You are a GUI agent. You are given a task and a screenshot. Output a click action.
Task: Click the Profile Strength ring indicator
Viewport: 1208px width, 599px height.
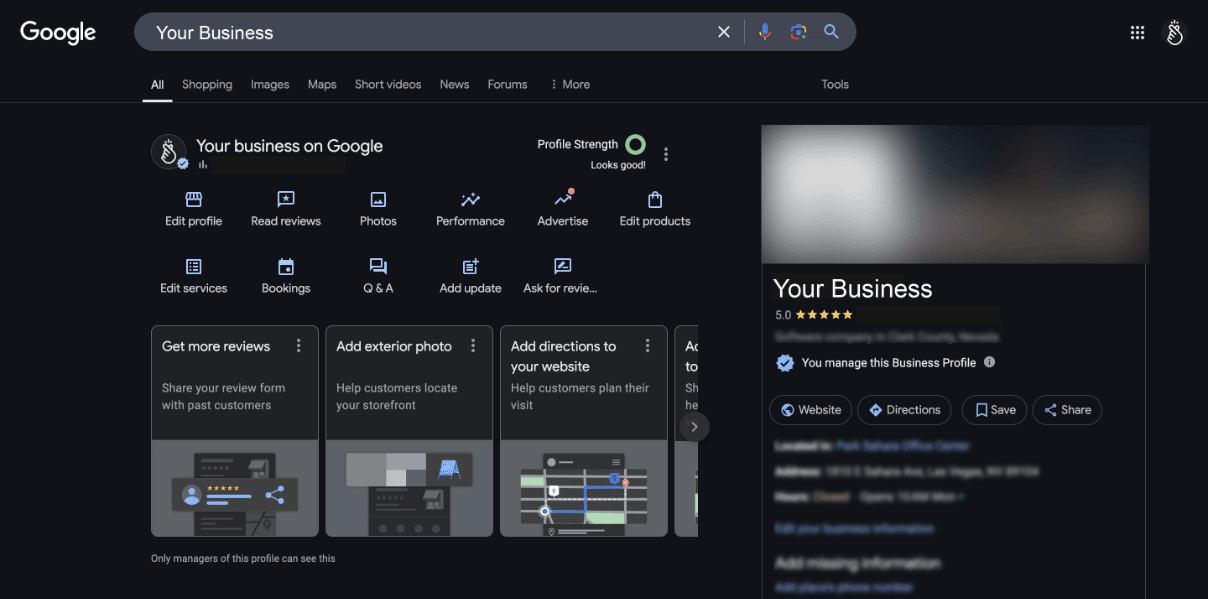pyautogui.click(x=635, y=144)
